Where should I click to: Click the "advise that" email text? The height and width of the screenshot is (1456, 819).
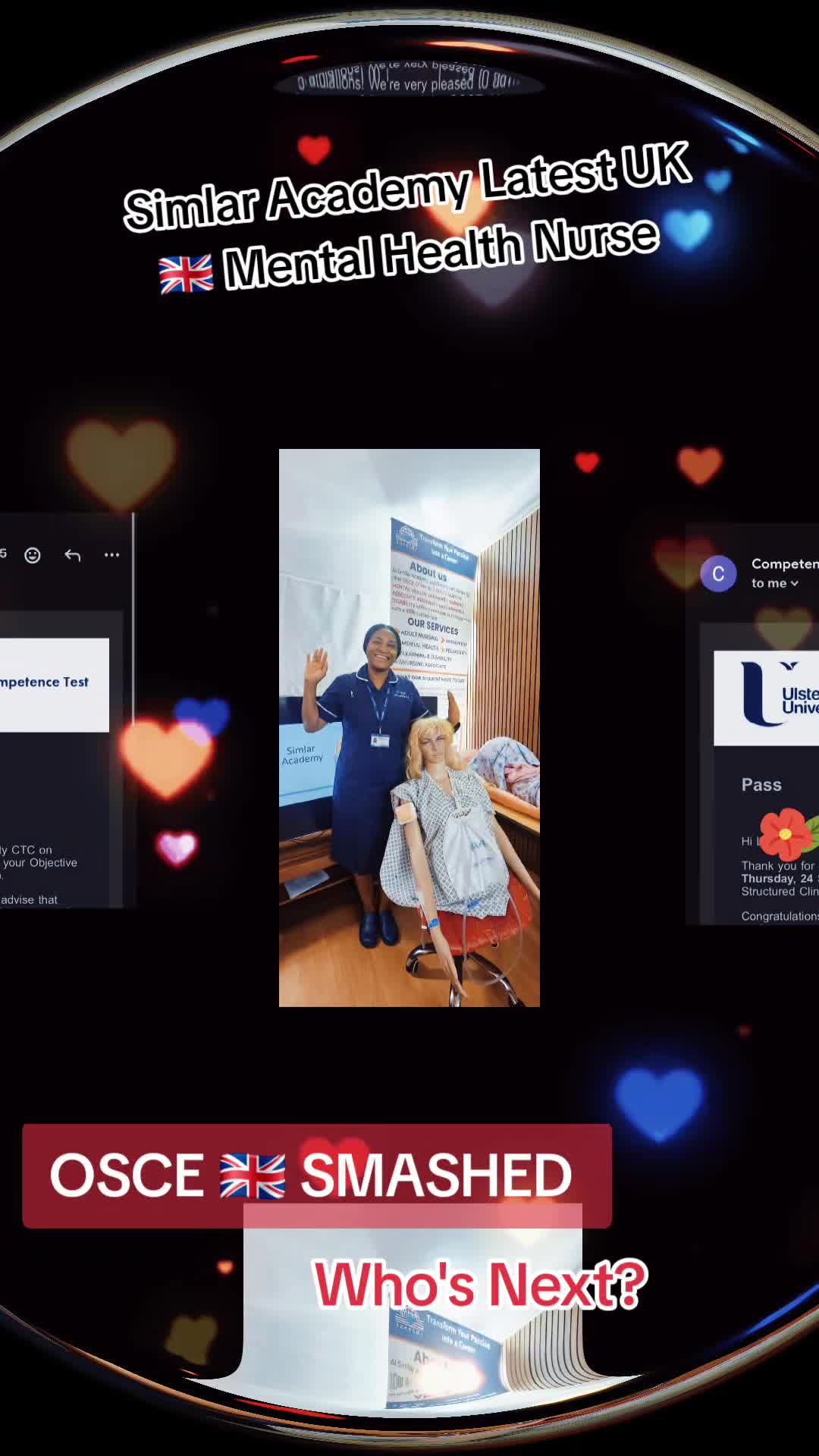29,899
